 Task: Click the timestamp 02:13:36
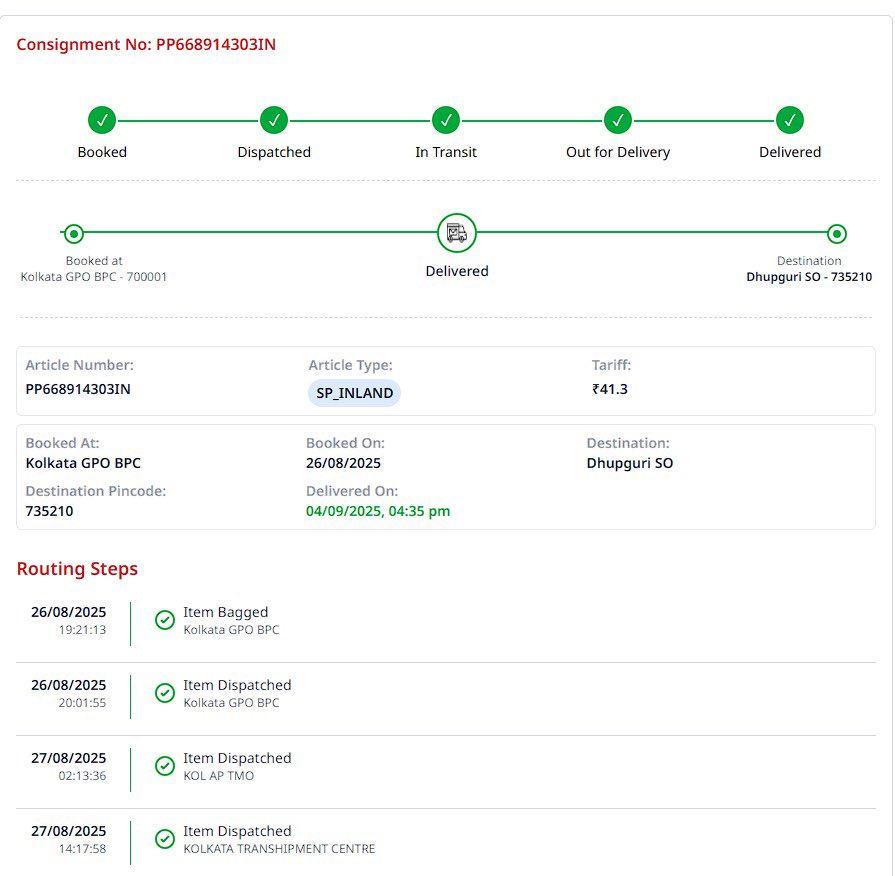(x=82, y=776)
